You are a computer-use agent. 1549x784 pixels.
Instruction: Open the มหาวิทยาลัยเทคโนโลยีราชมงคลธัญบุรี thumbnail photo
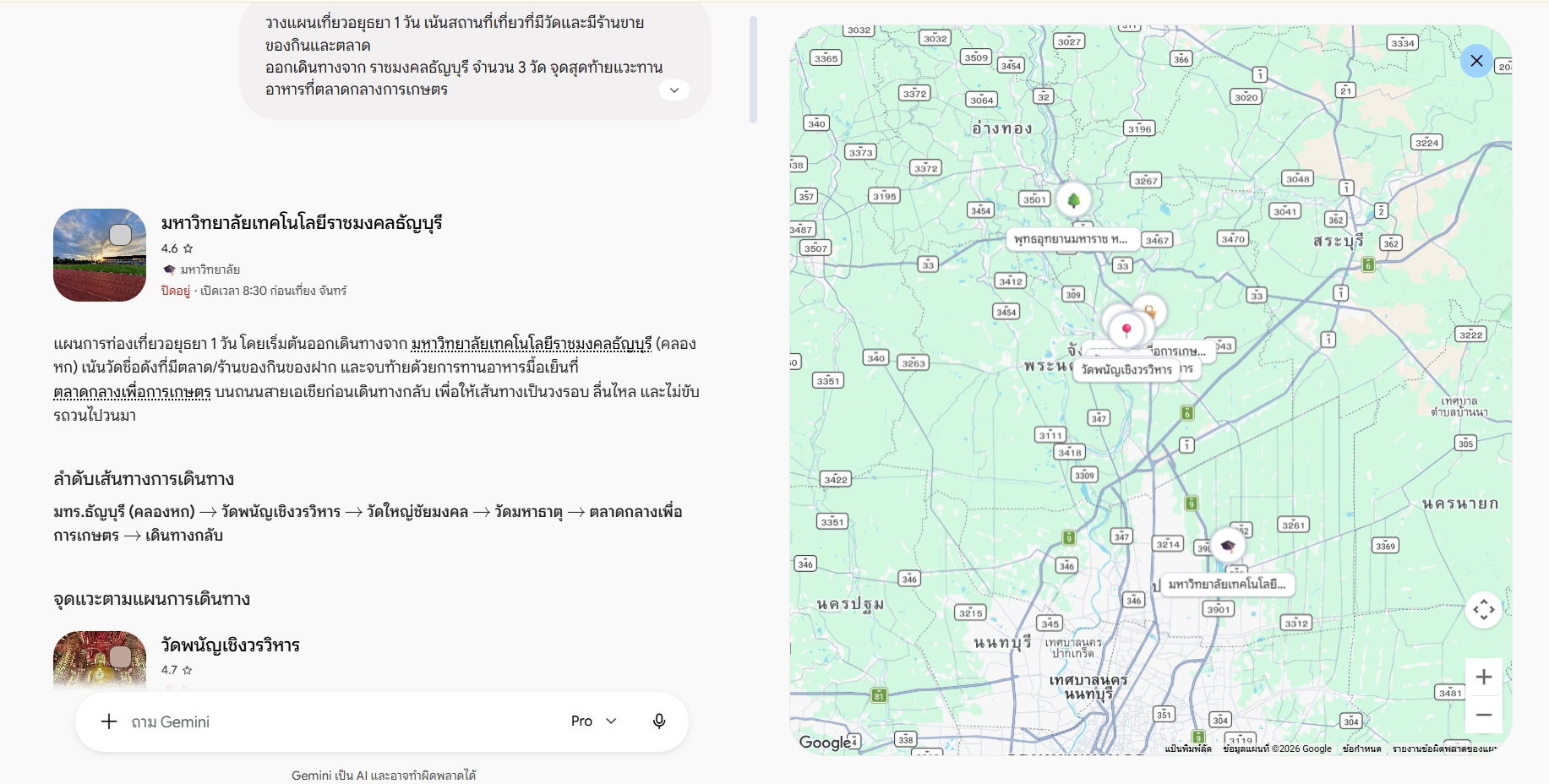click(x=100, y=255)
